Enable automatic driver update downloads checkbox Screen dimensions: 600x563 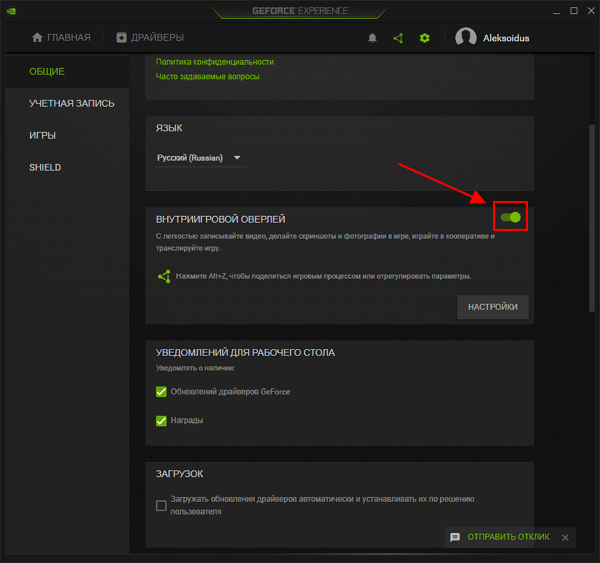click(161, 506)
